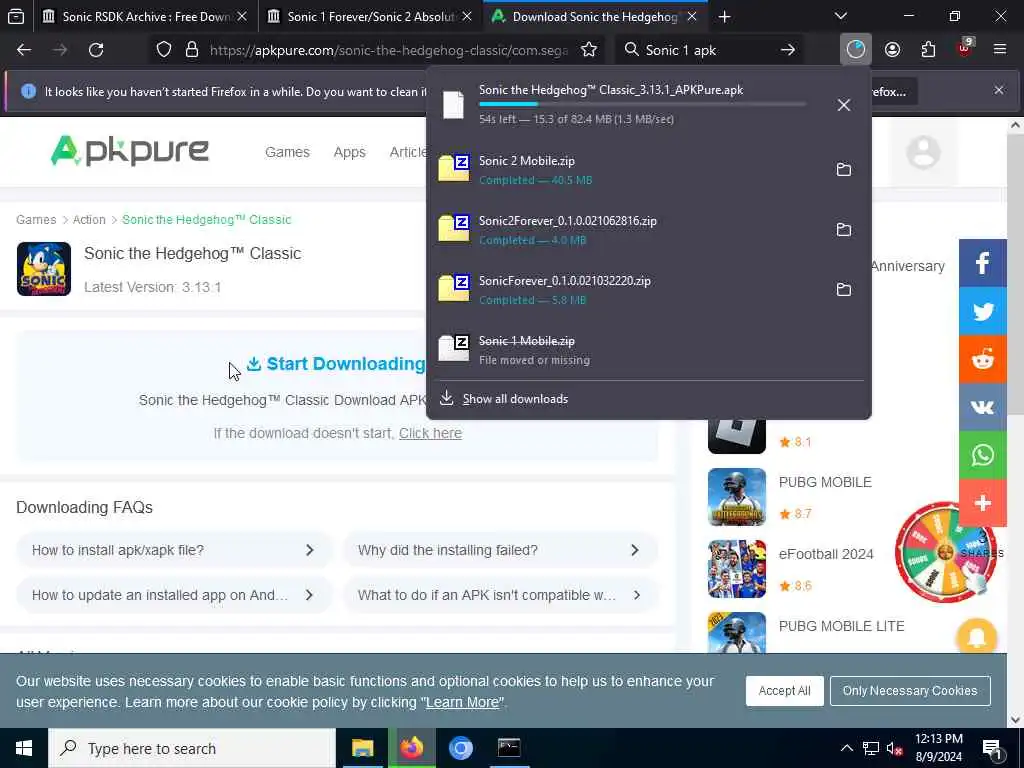Expand the list all tabs dropdown
This screenshot has width=1024, height=768.
840,16
